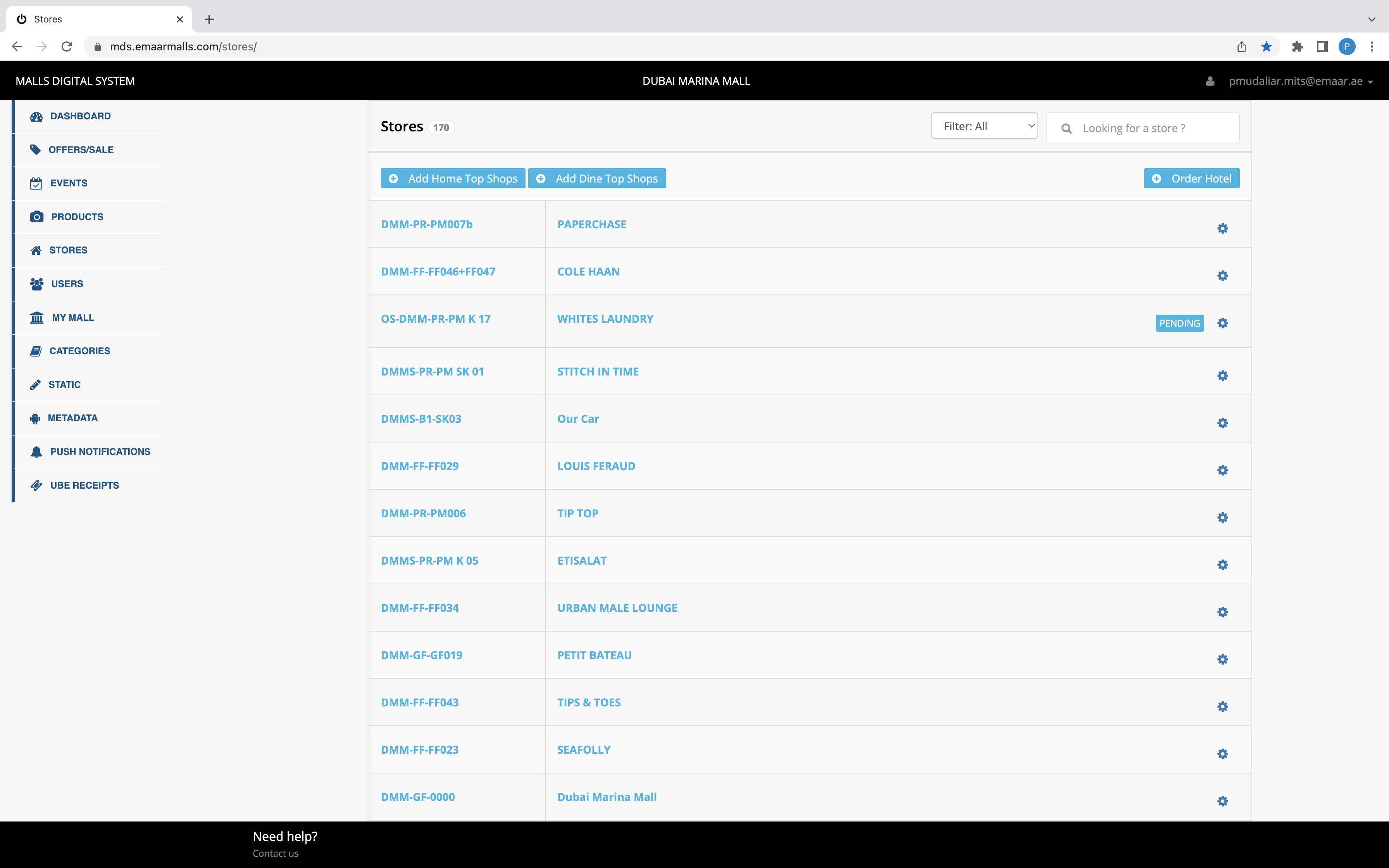Screen dimensions: 1389x868
Task: Click the DUBAI MARINA MALL header title
Action: (x=696, y=81)
